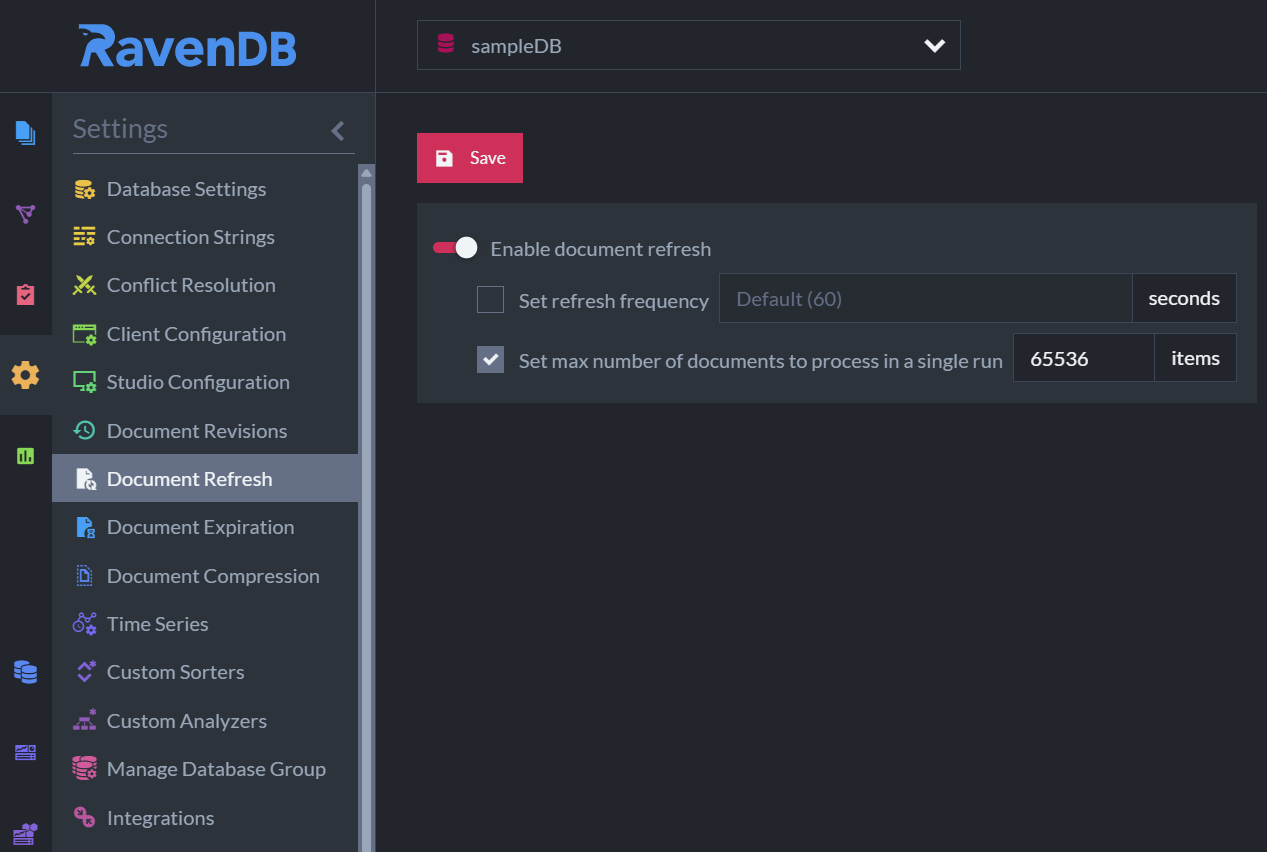Collapse the Settings menu with chevron

point(338,130)
